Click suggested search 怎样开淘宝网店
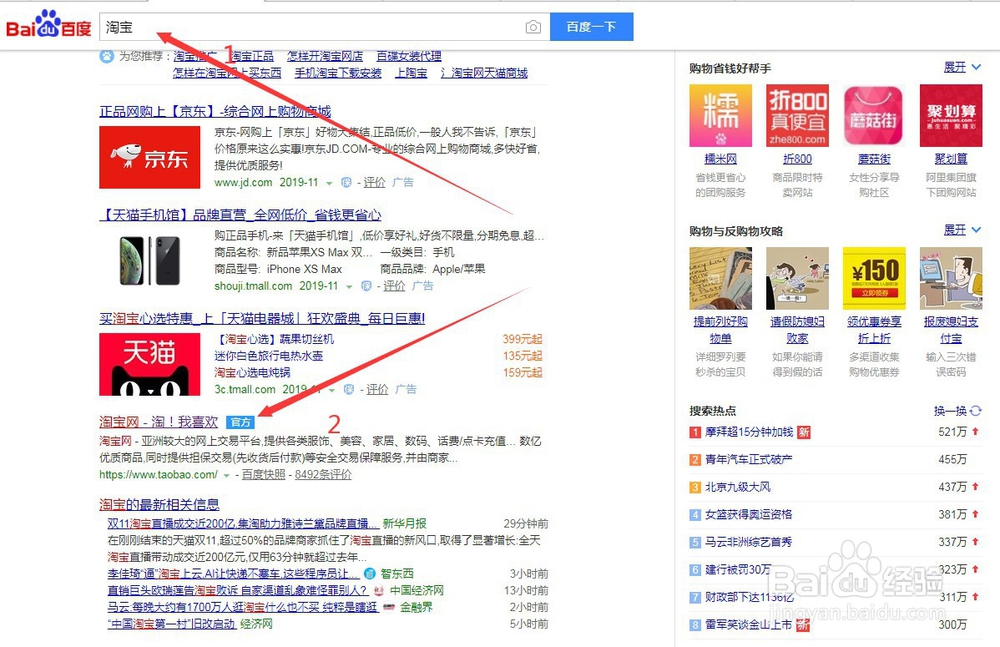The image size is (1000, 647). point(325,56)
